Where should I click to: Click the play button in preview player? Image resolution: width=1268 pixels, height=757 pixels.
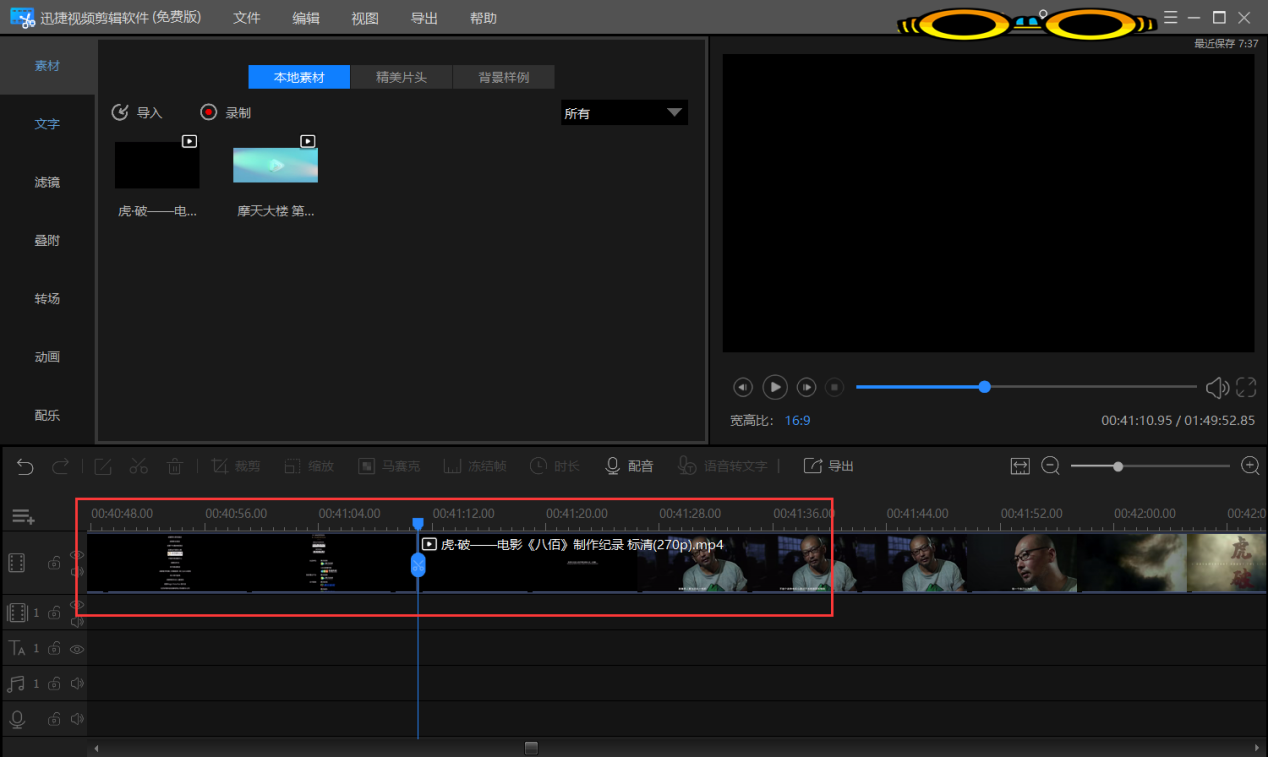[775, 387]
